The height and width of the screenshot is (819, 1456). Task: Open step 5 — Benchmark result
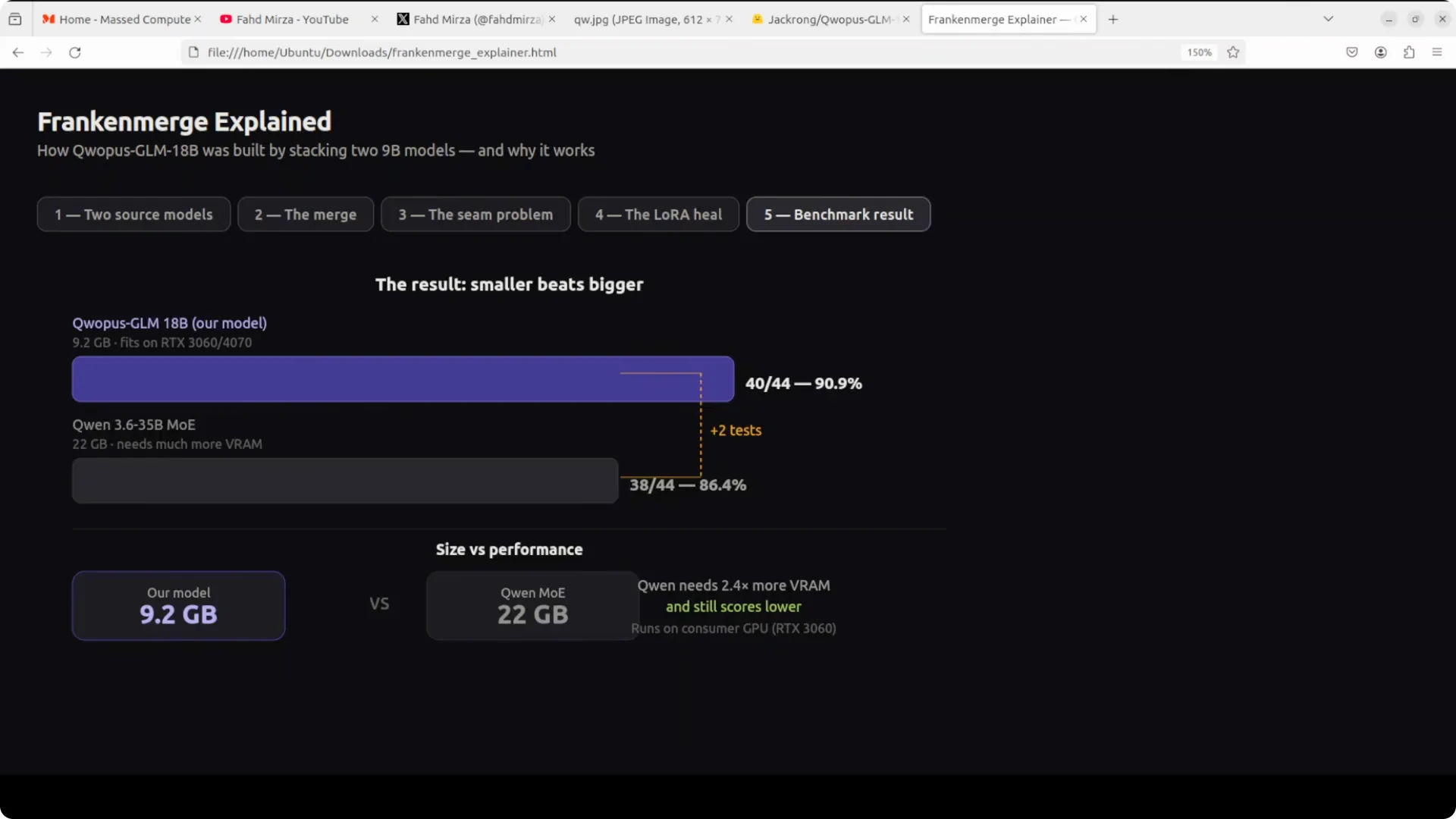839,215
